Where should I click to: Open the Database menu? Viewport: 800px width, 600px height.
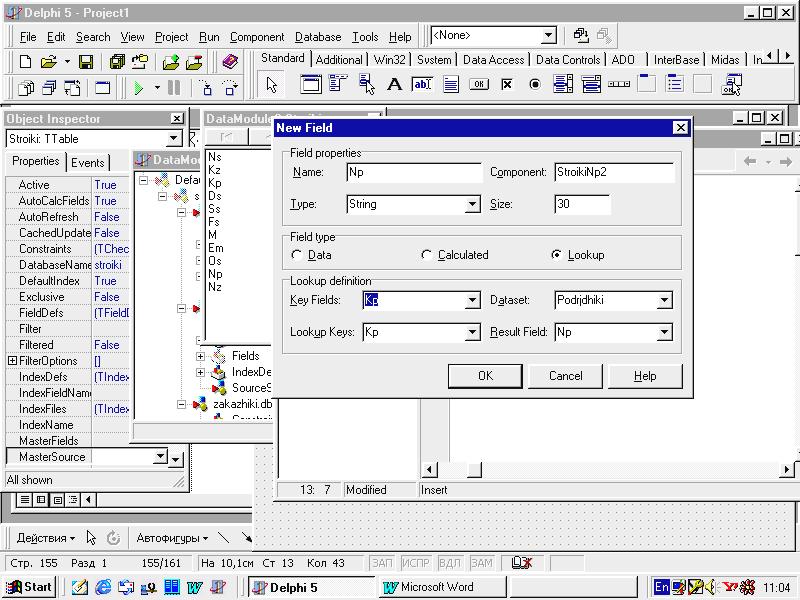(x=318, y=37)
